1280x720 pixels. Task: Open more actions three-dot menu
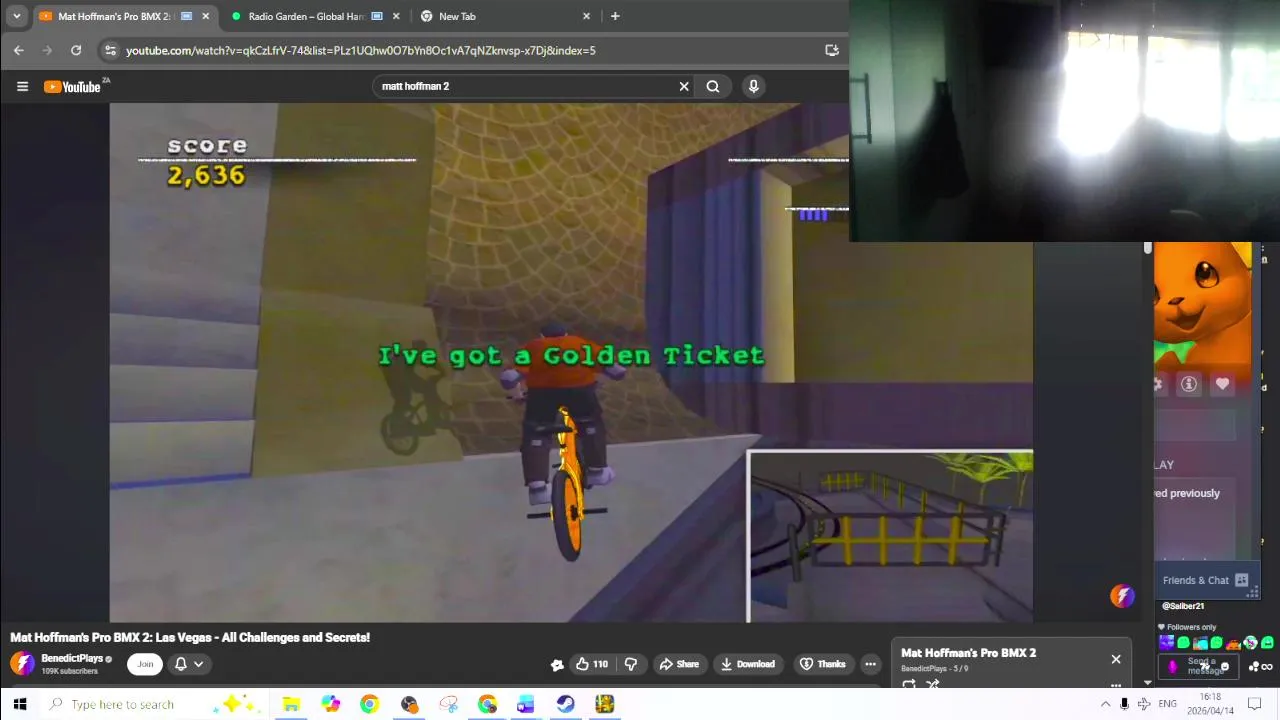point(870,664)
